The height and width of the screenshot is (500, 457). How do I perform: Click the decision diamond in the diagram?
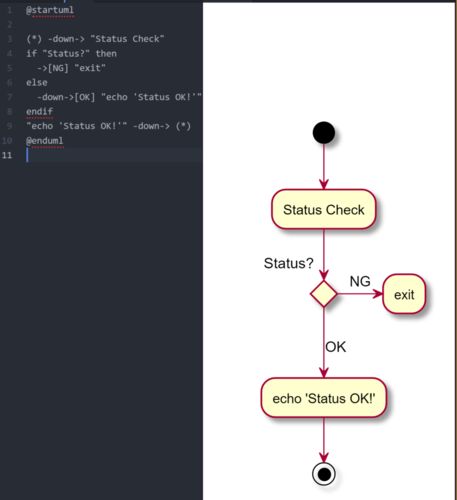(324, 294)
